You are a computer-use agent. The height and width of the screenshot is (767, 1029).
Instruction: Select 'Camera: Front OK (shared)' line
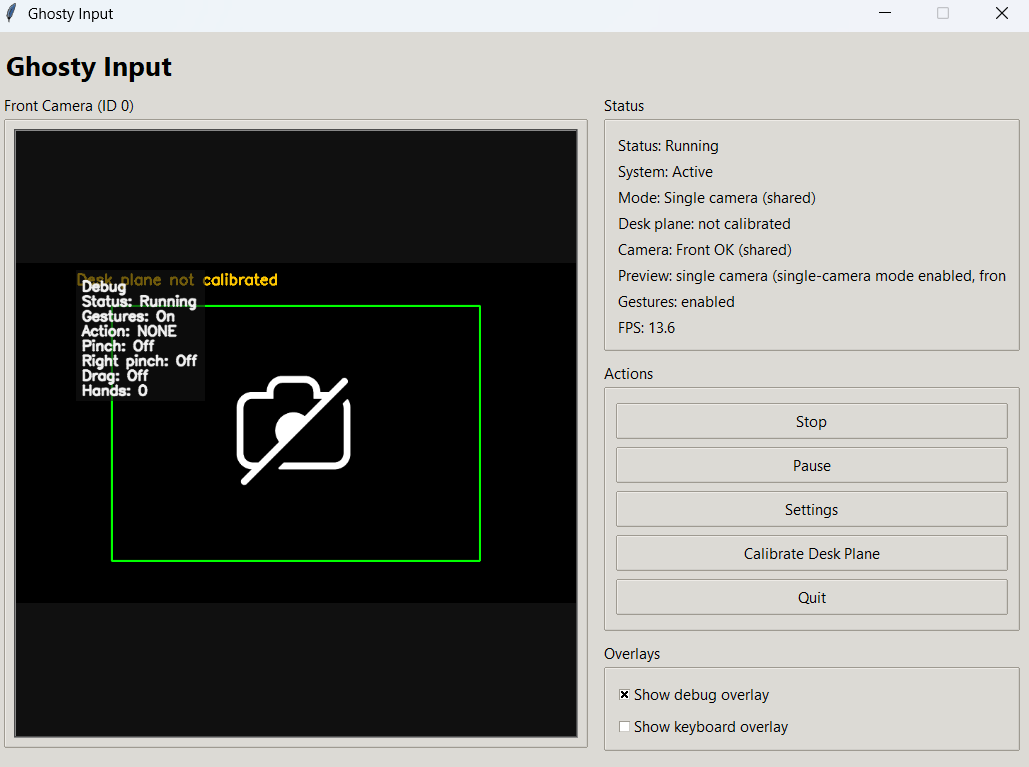click(x=705, y=250)
